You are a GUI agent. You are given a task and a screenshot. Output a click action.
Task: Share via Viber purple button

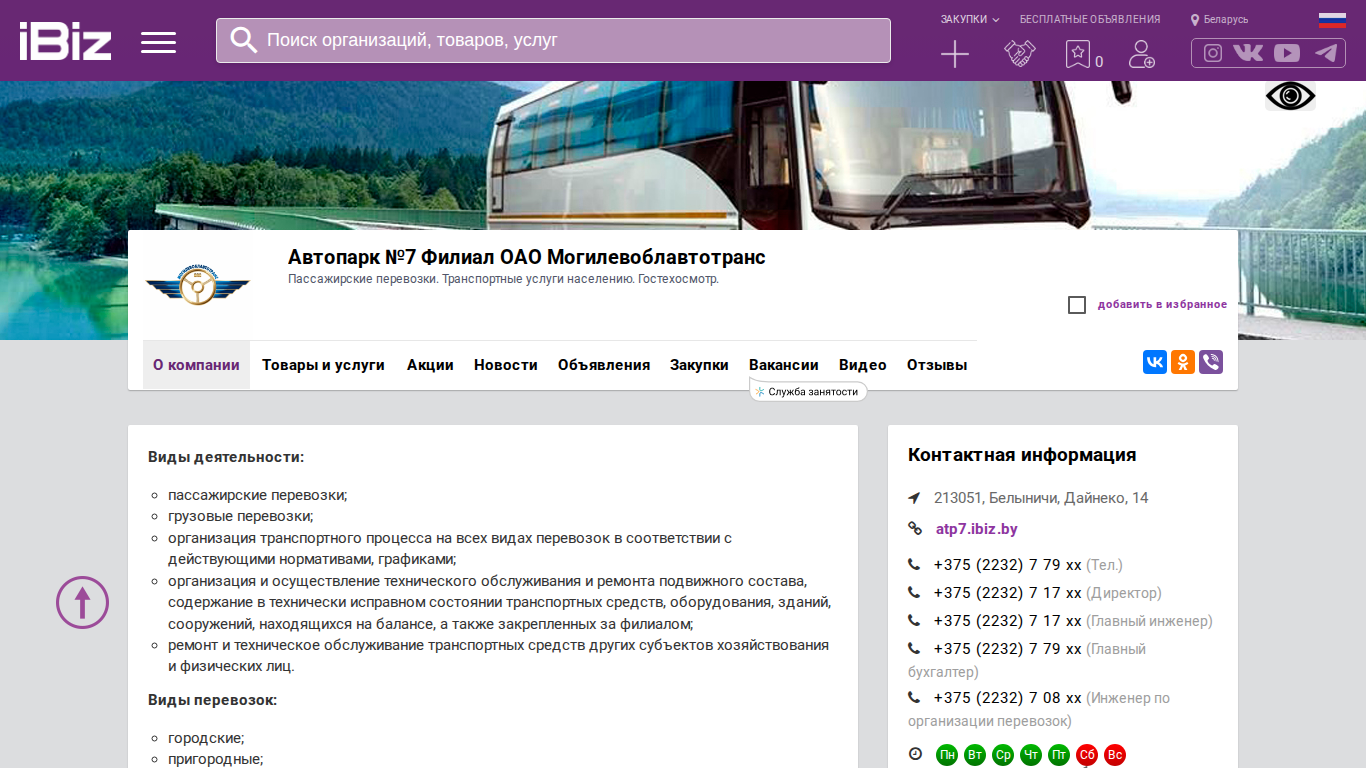[1211, 362]
